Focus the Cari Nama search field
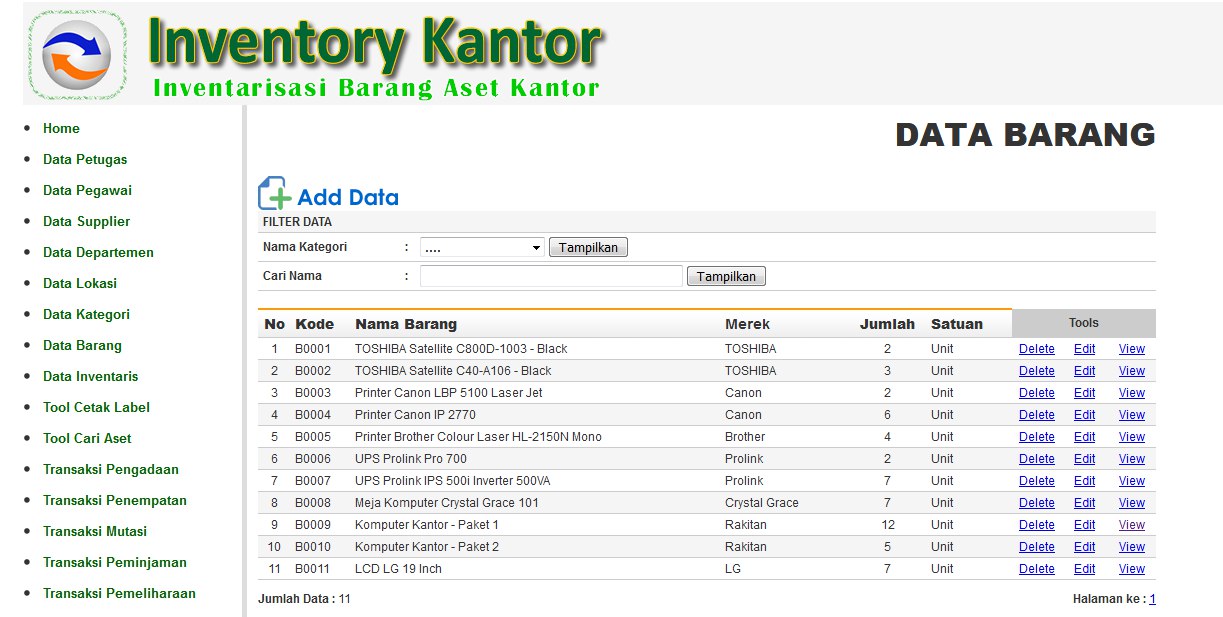Image resolution: width=1223 pixels, height=617 pixels. click(551, 276)
